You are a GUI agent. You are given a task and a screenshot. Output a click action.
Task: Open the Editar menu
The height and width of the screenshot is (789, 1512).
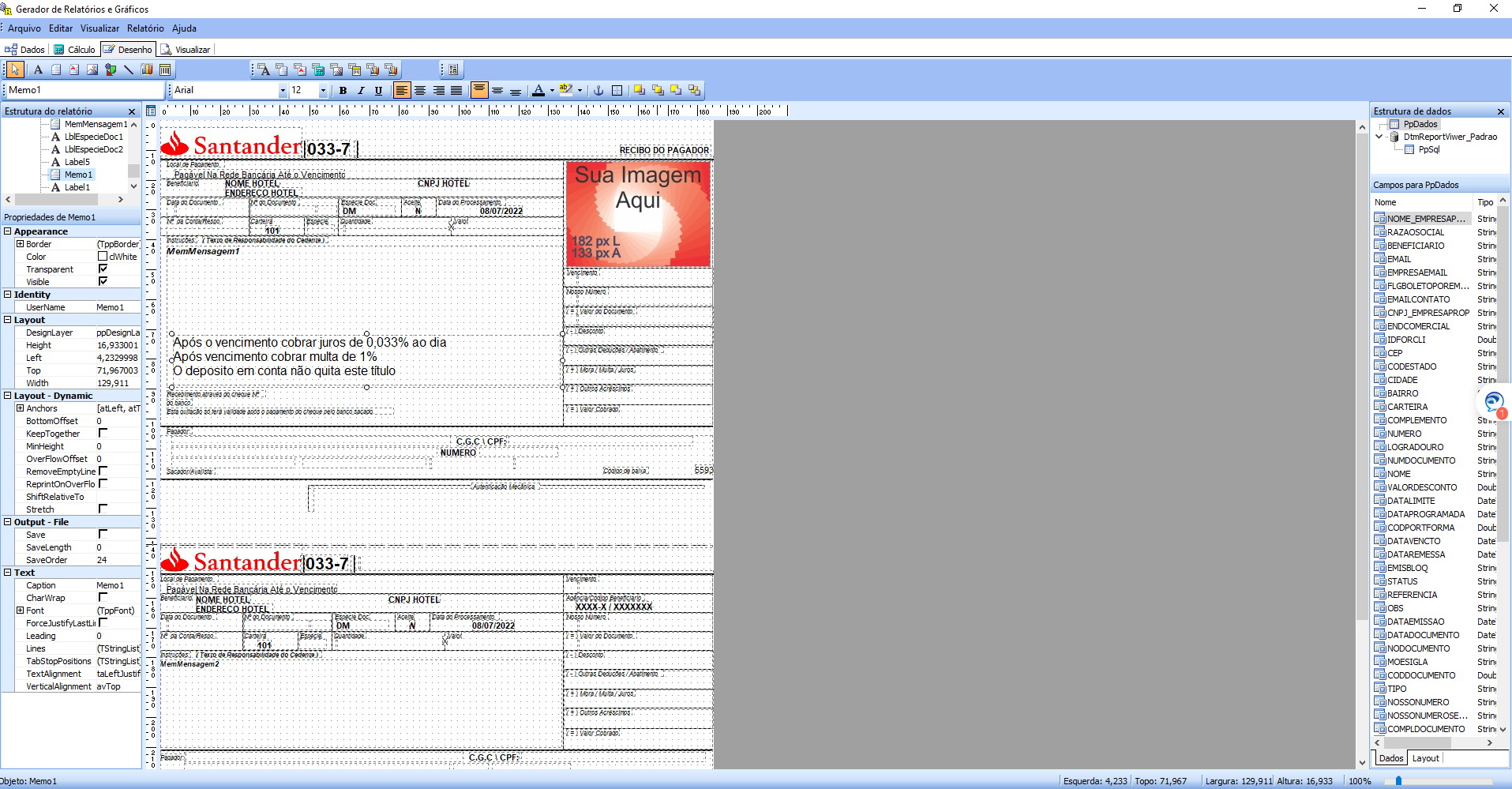(61, 28)
